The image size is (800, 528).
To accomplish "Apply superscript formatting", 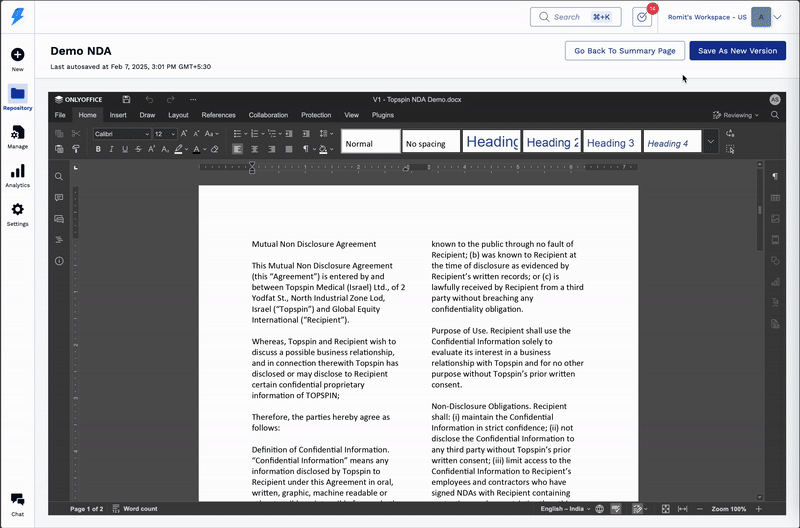I will (152, 149).
